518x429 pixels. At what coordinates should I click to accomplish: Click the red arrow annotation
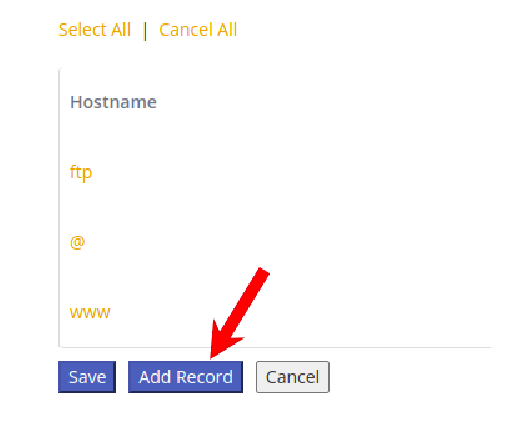coord(238,313)
